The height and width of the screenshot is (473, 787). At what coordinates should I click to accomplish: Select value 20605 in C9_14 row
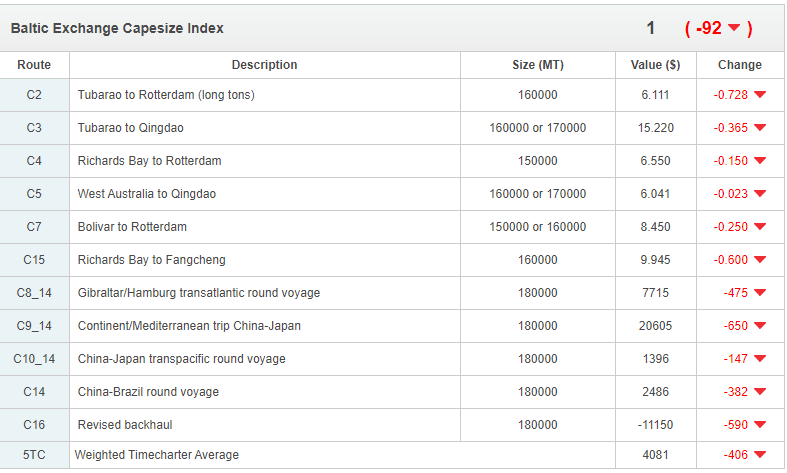coord(655,326)
